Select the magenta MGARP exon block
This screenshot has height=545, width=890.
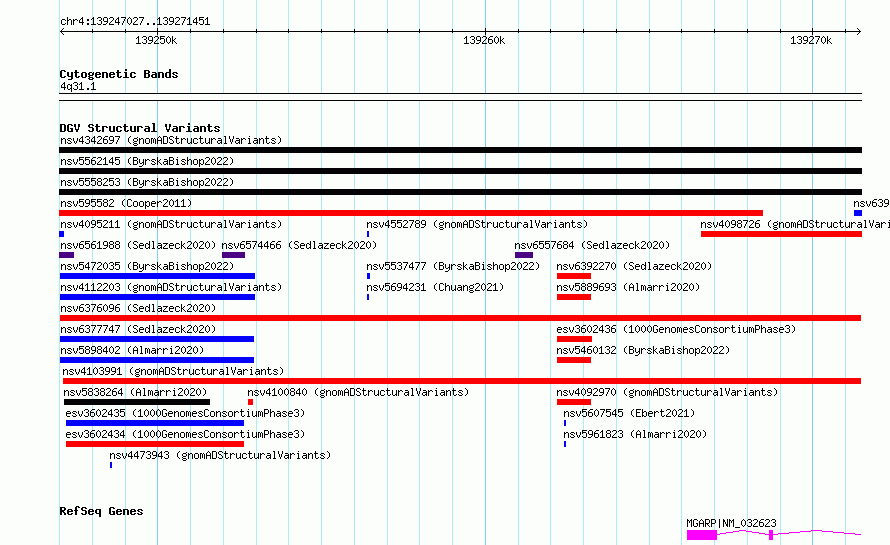(702, 535)
